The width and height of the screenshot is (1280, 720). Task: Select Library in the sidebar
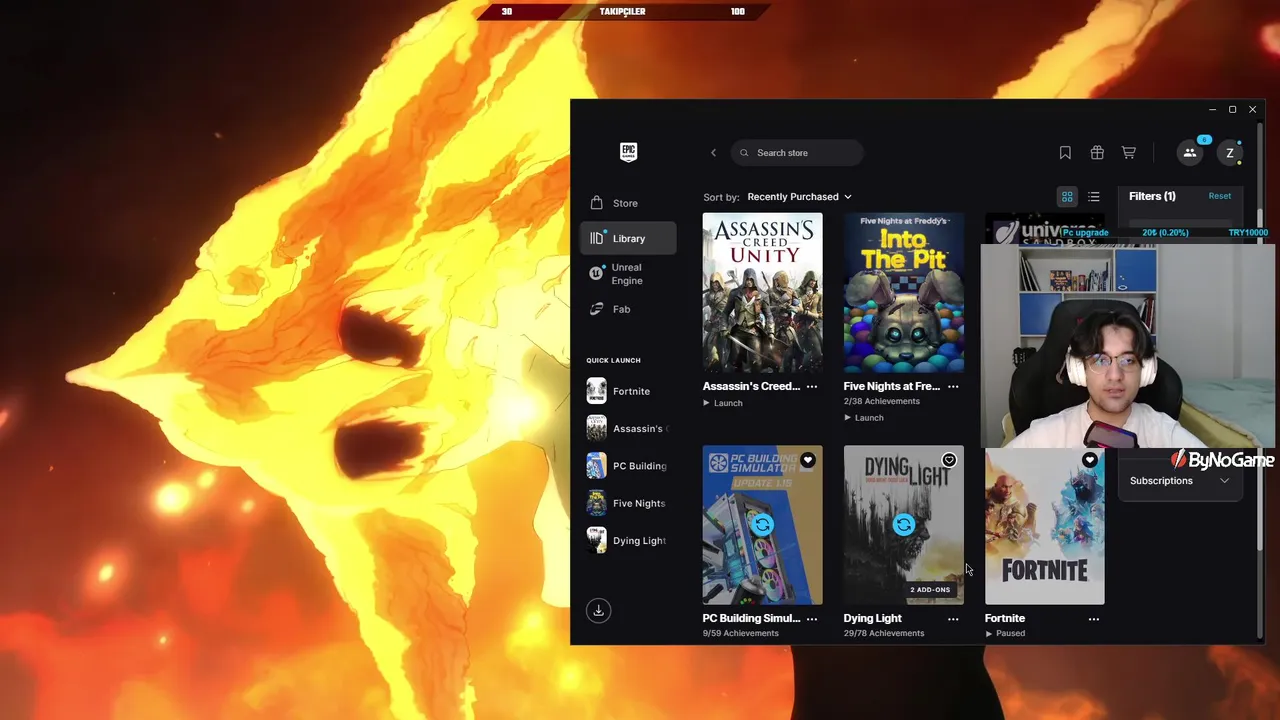click(x=628, y=238)
